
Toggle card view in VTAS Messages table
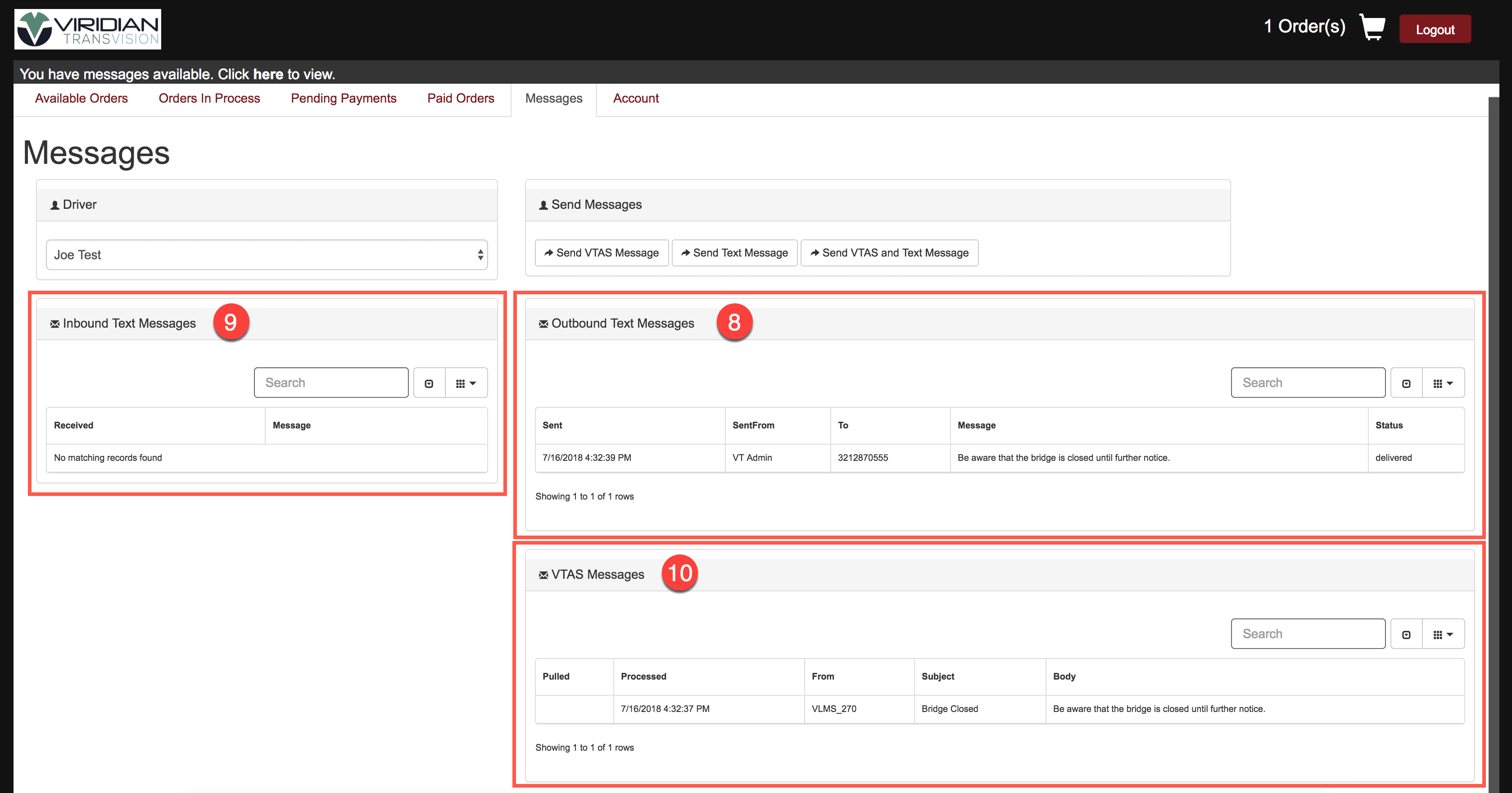pyautogui.click(x=1406, y=634)
